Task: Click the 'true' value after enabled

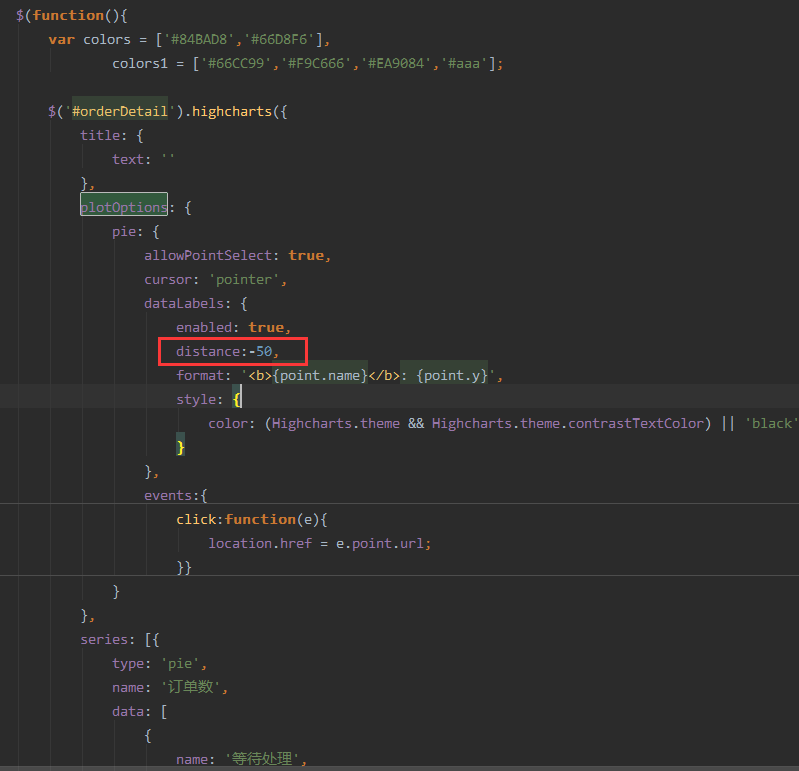Action: pos(265,327)
